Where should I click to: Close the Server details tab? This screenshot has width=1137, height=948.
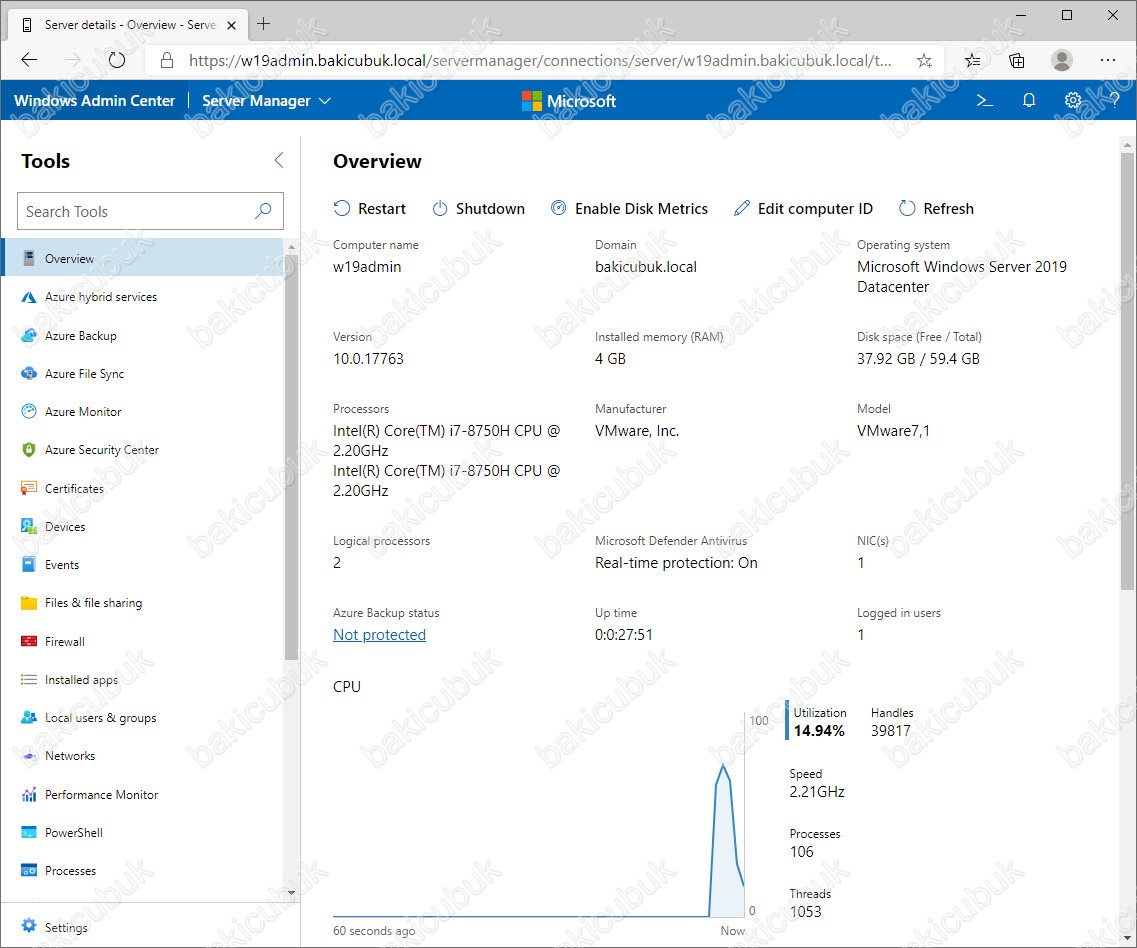pos(231,25)
